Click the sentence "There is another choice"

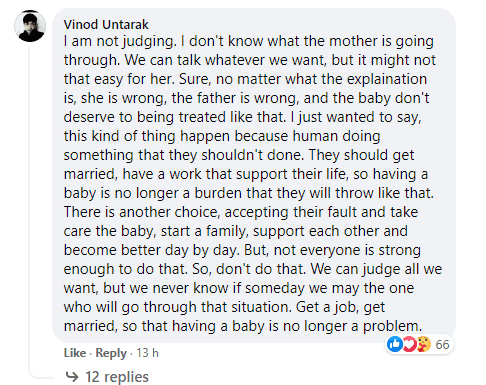[x=141, y=212]
